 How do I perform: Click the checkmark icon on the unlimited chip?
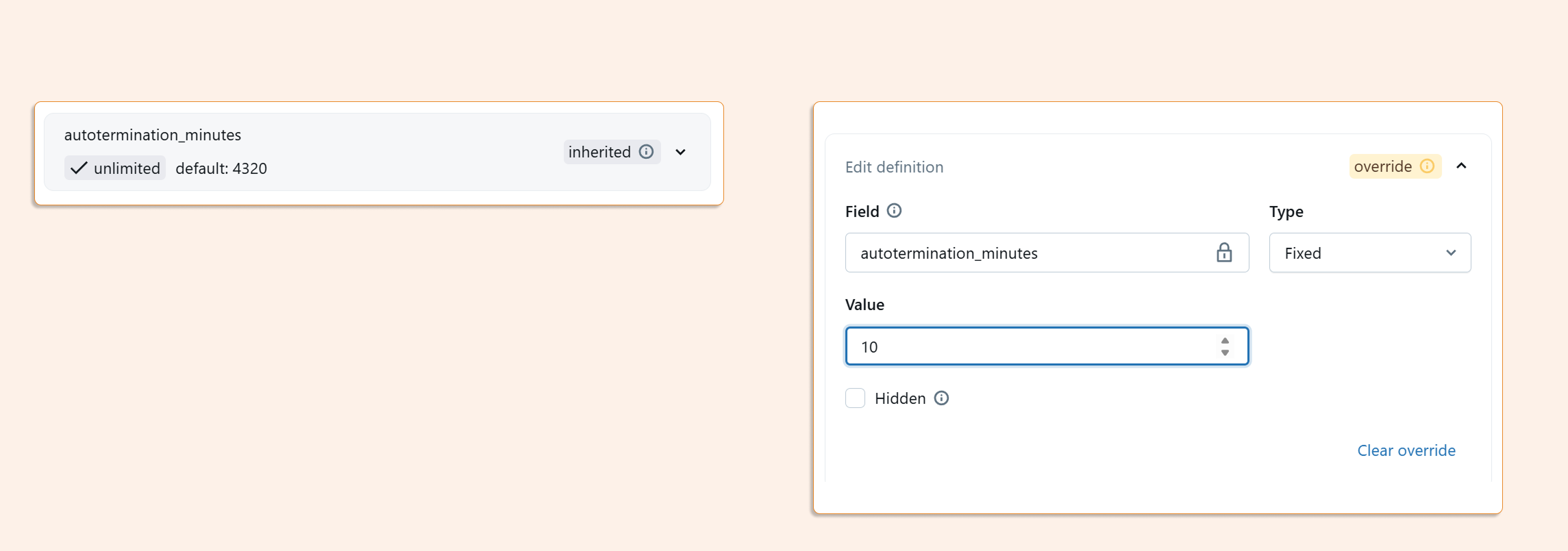79,168
